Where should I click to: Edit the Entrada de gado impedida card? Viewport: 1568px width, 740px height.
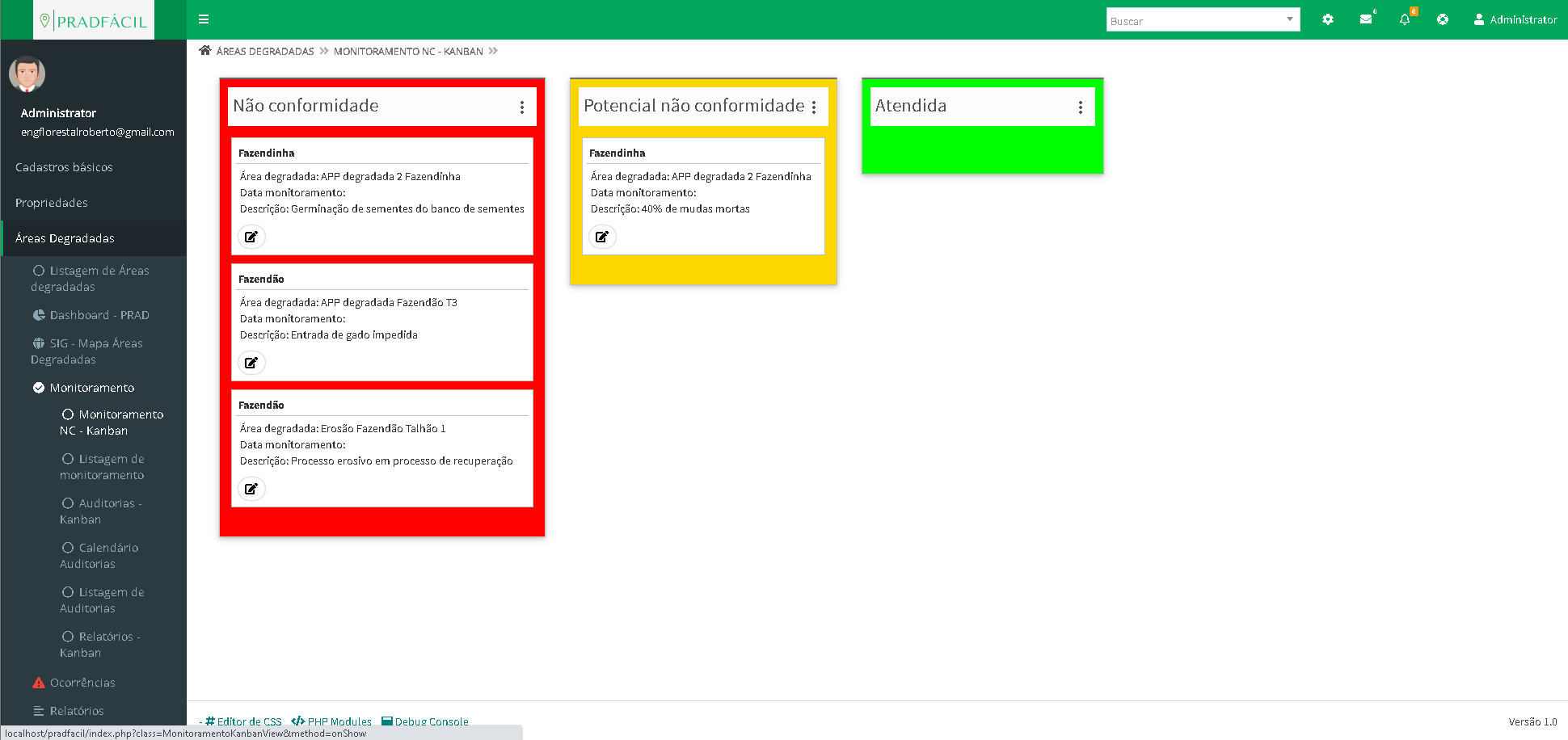251,363
